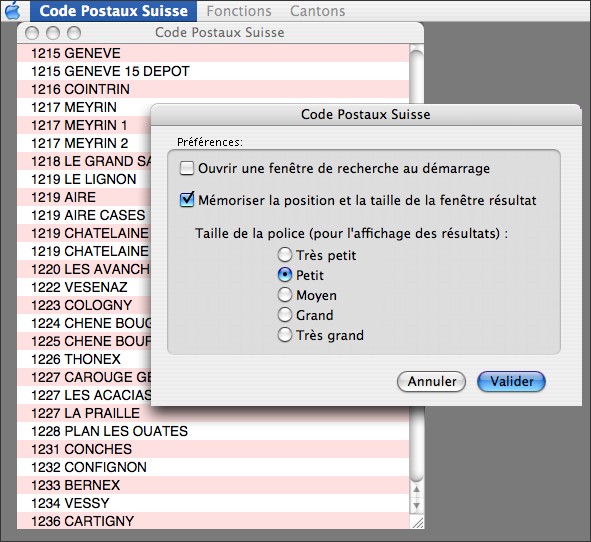Open the Cantons menu
This screenshot has height=542, width=591.
(317, 11)
